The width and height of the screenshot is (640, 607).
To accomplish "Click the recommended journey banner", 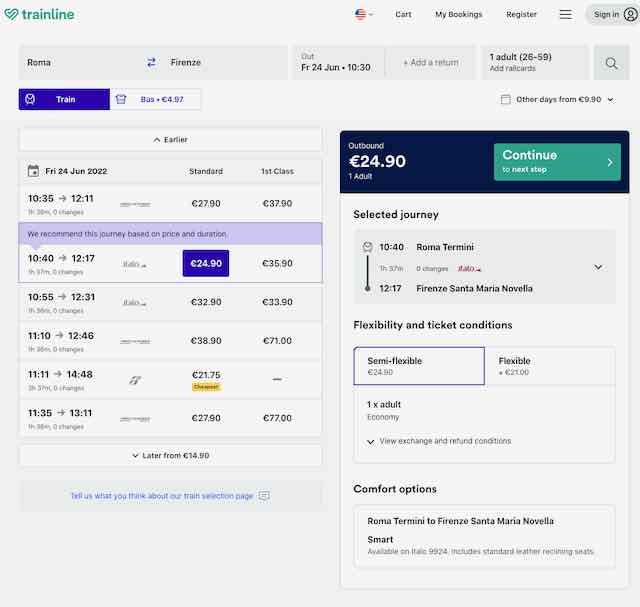I will (x=170, y=234).
